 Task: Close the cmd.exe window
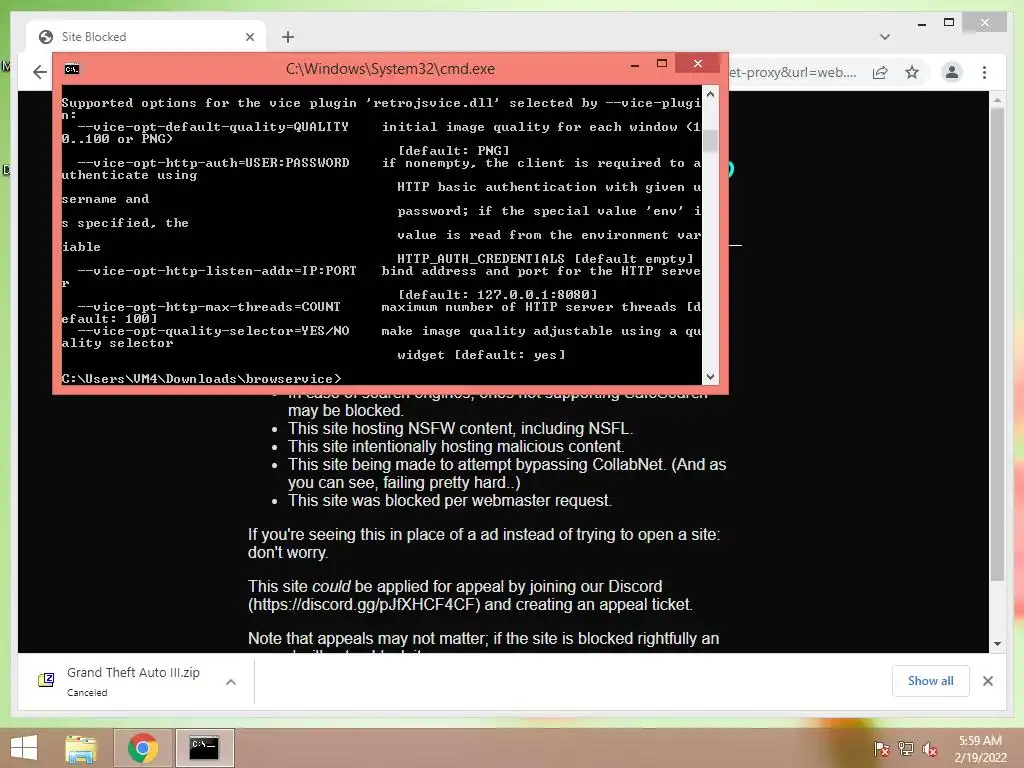[x=698, y=63]
